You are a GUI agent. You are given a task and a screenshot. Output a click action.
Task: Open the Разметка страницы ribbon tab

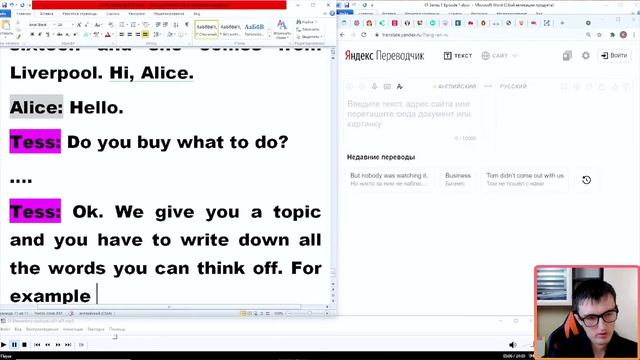pyautogui.click(x=79, y=13)
